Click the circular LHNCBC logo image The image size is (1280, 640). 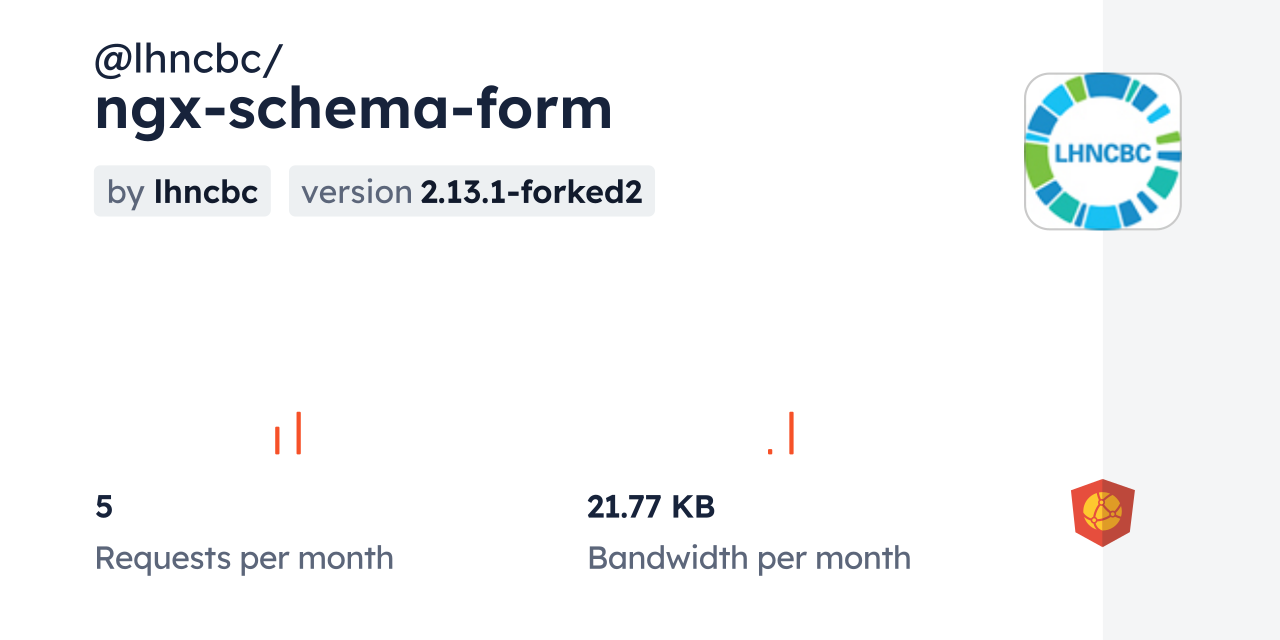tap(1102, 151)
